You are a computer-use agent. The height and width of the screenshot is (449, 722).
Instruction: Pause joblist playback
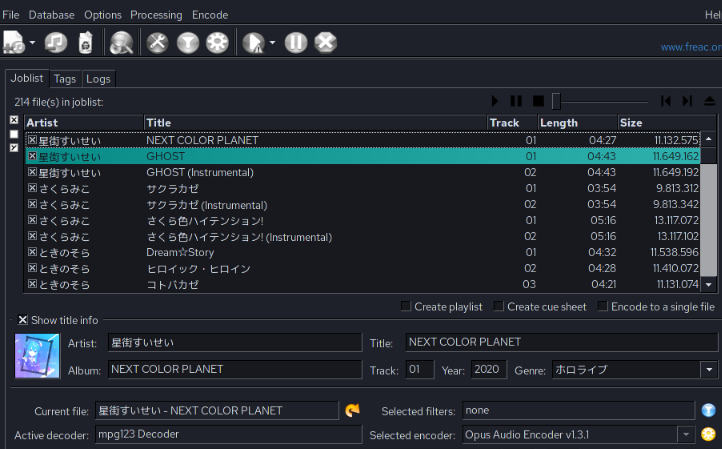[516, 101]
